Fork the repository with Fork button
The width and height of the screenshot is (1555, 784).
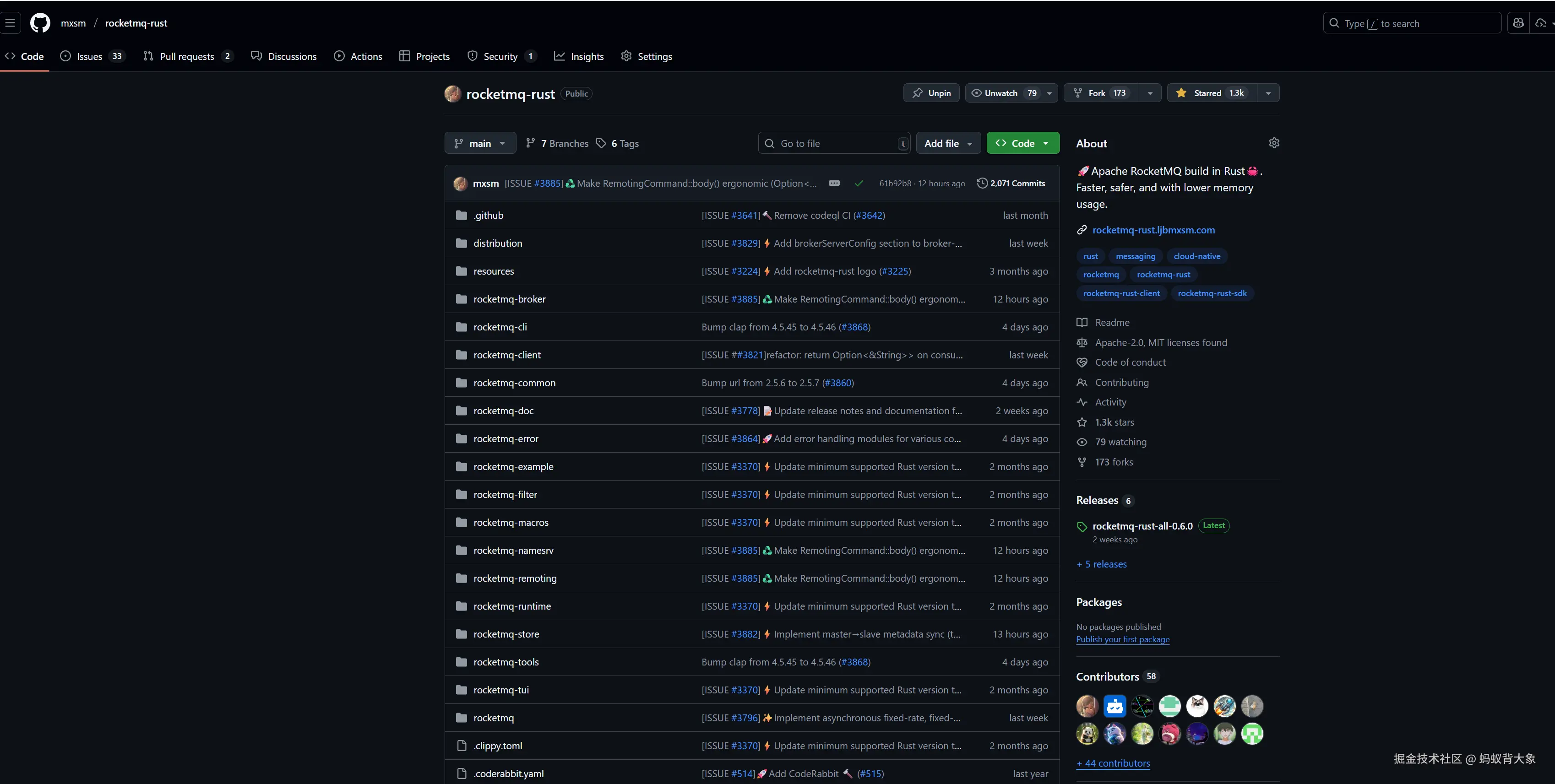tap(1102, 93)
